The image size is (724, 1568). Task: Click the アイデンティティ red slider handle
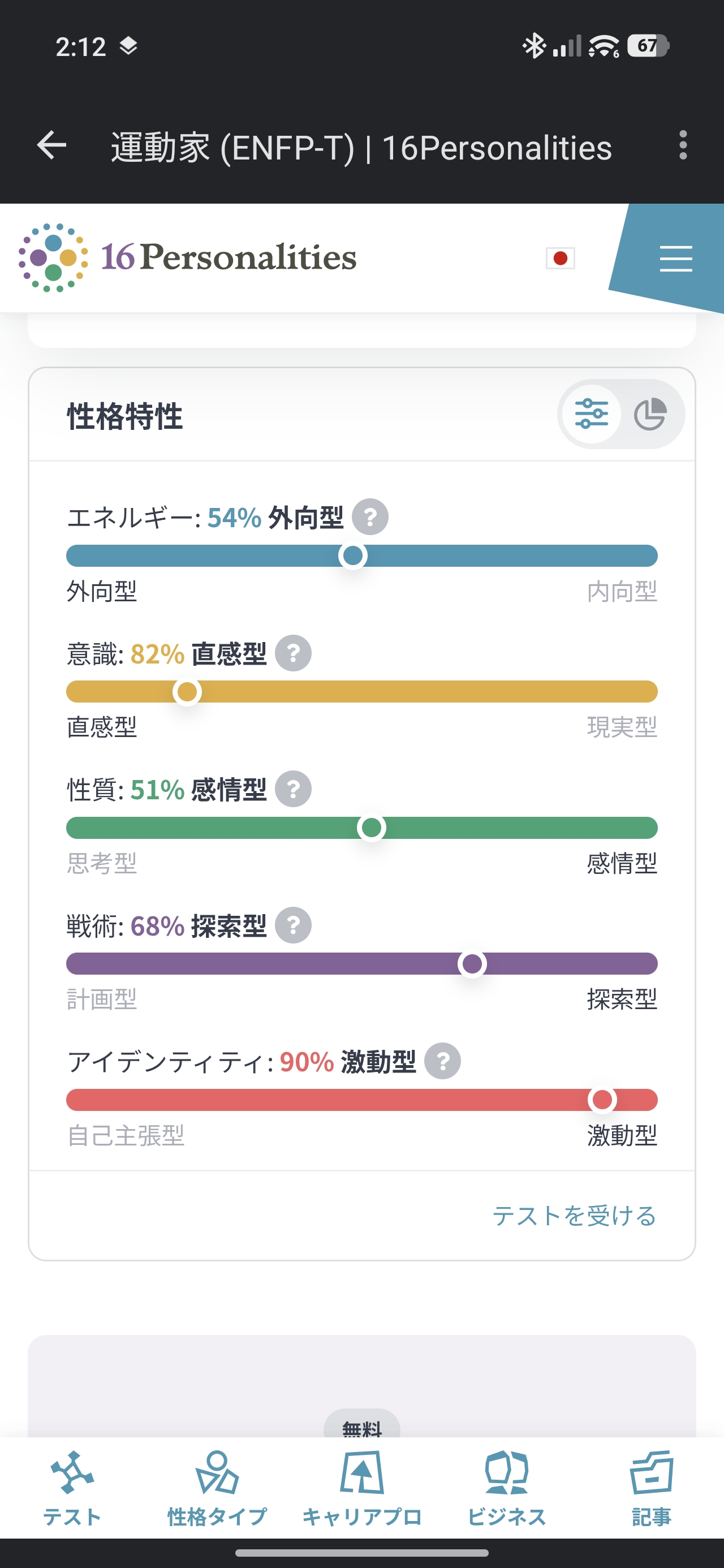point(602,1100)
